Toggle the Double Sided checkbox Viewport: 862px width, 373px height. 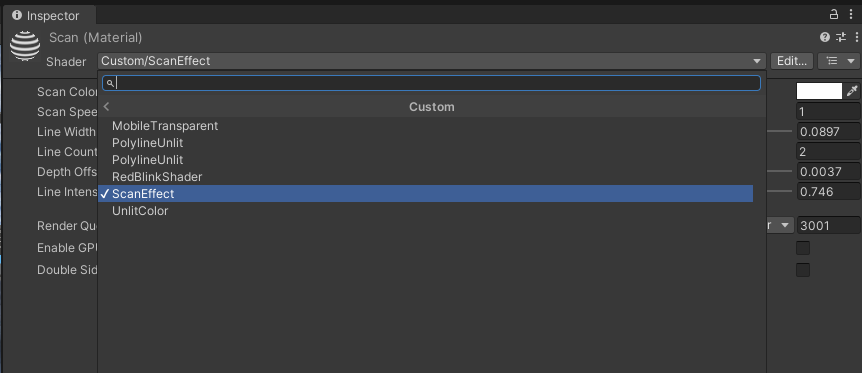click(x=803, y=270)
